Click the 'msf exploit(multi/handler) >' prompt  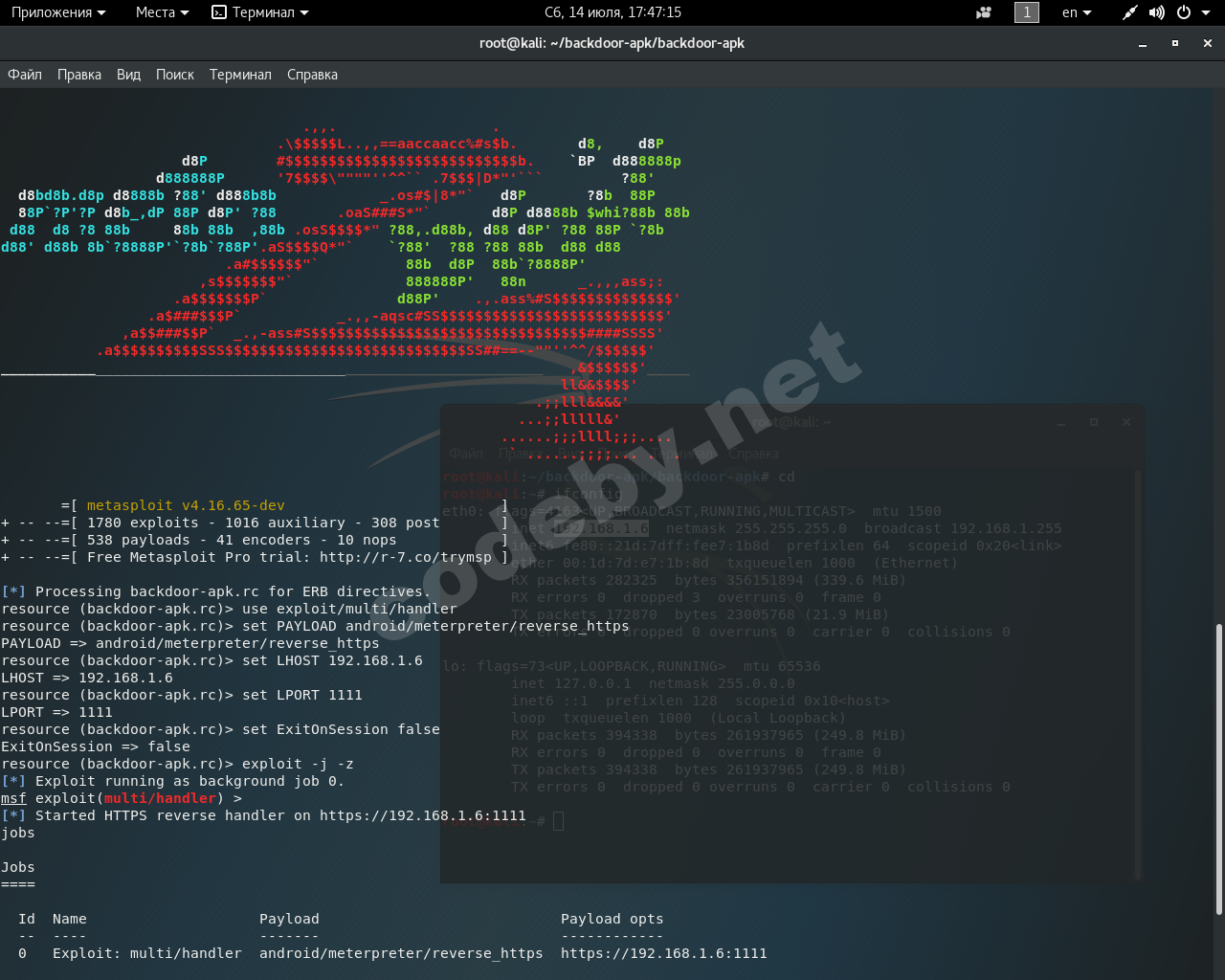pyautogui.click(x=122, y=798)
